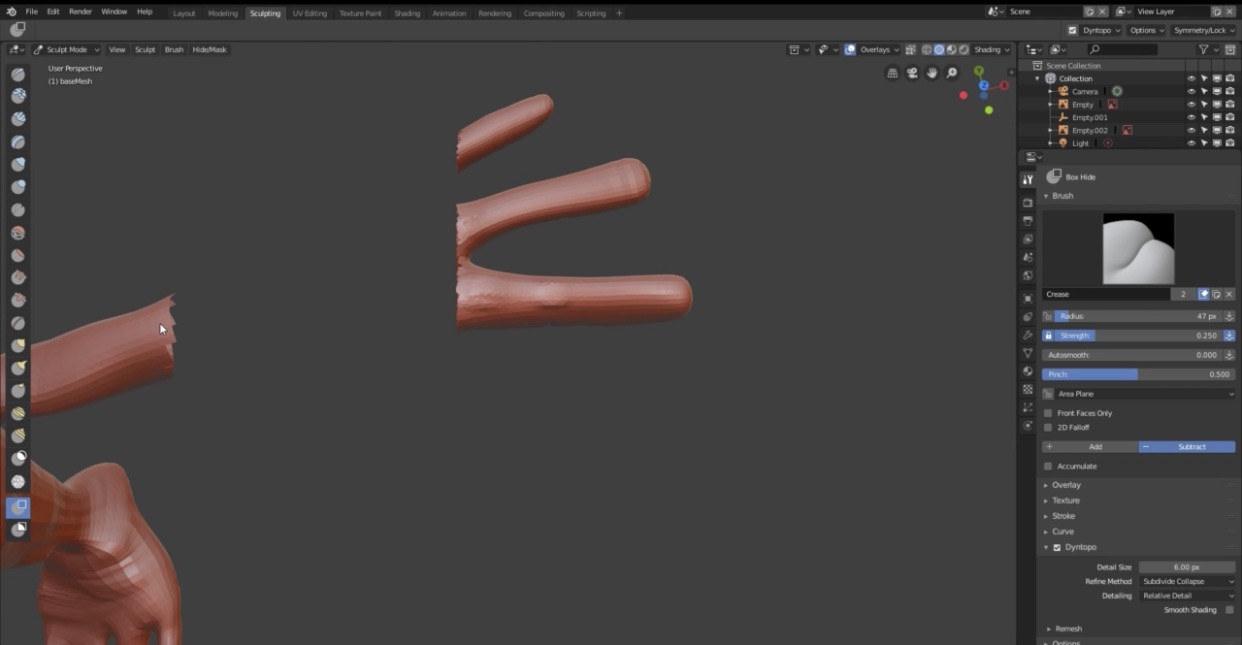Screen dimensions: 1242x645
Task: Open the Active Tool properties tab icon
Action: (x=1027, y=180)
